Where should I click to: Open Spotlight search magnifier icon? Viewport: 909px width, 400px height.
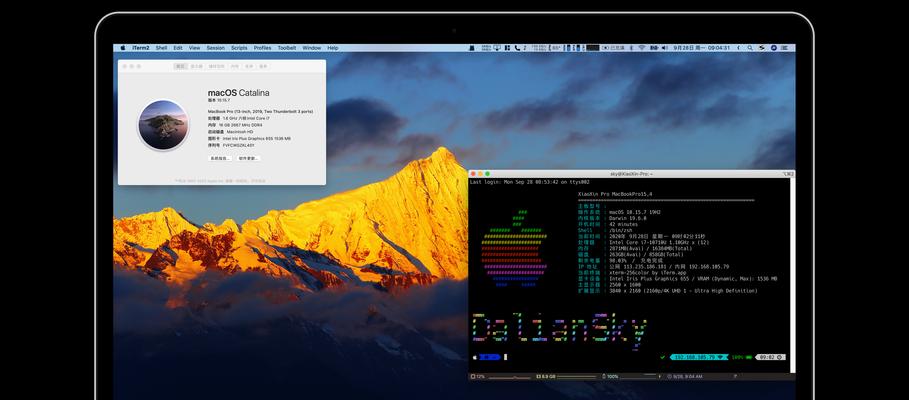click(750, 48)
